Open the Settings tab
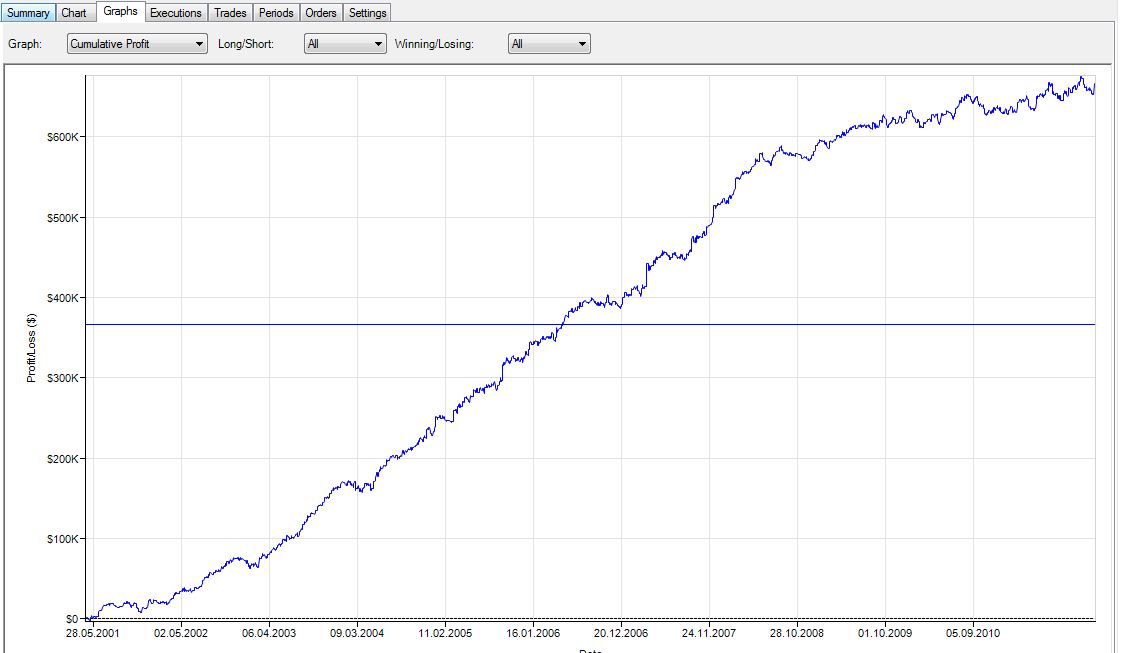Viewport: 1121px width, 653px height. (x=368, y=13)
